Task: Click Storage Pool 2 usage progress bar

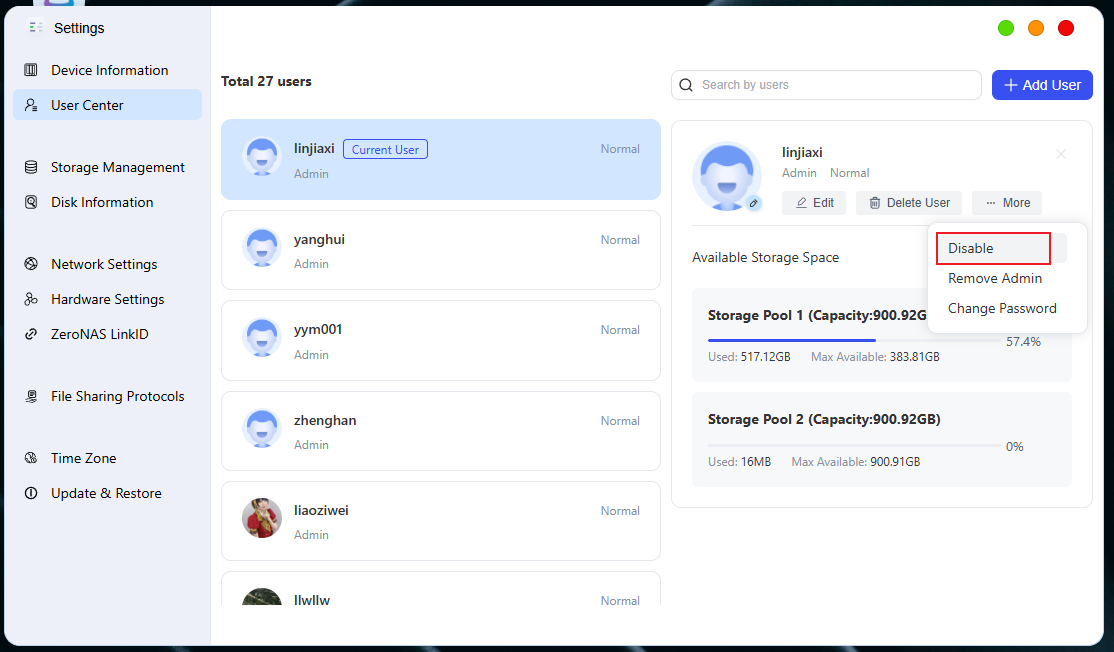Action: pos(854,446)
